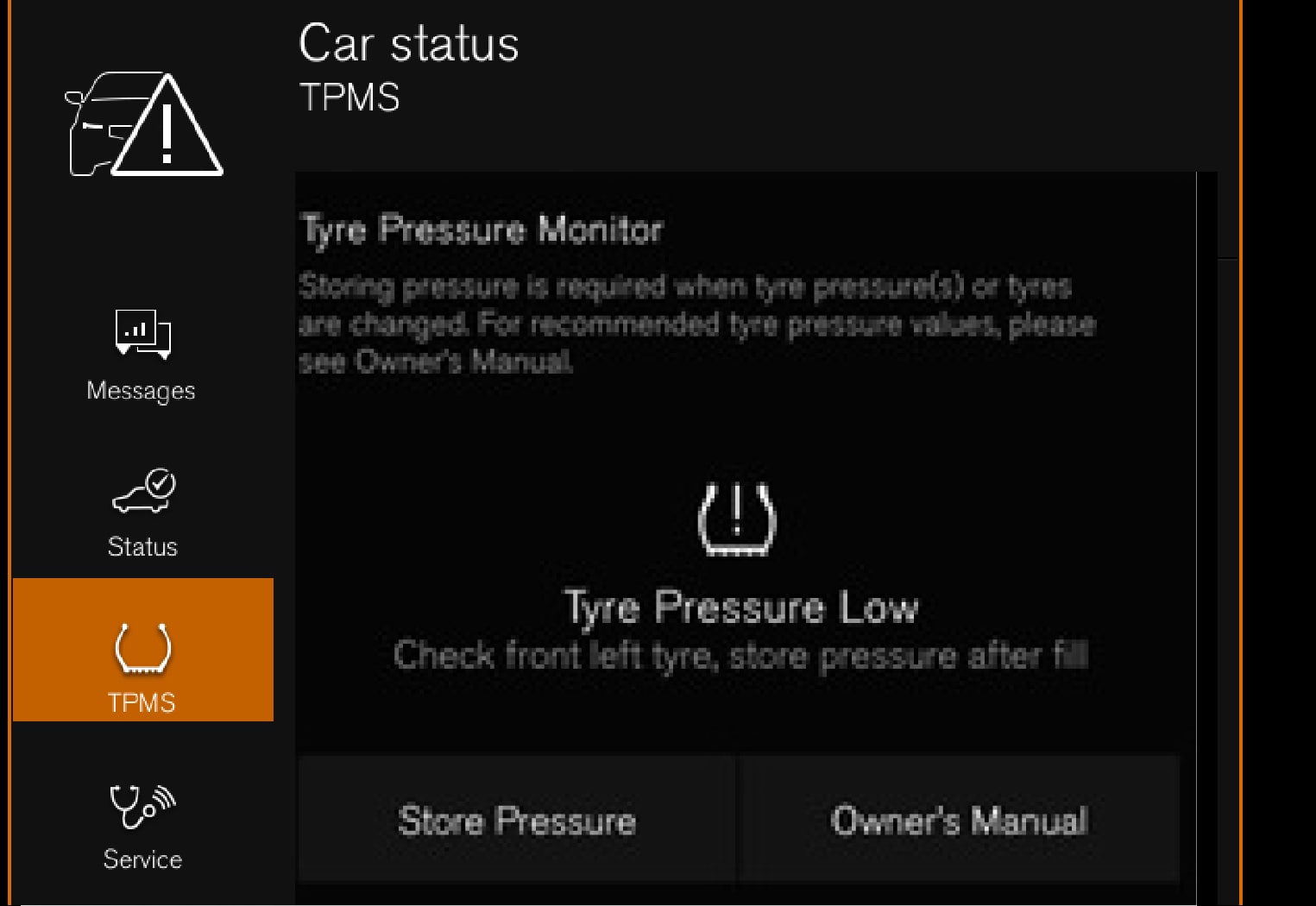This screenshot has width=1316, height=906.
Task: Tap the car warning triangle icon
Action: [x=144, y=124]
